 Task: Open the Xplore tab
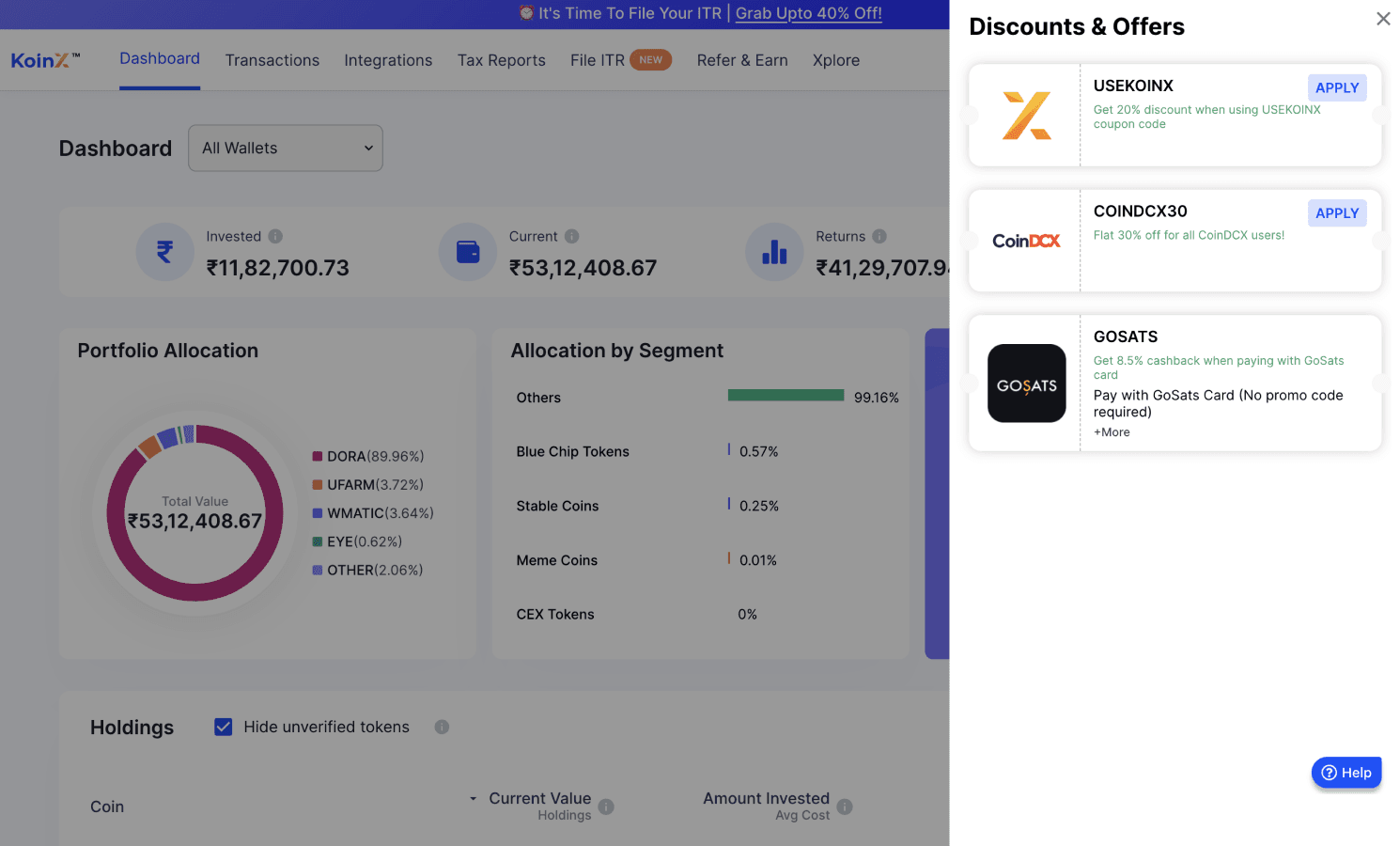pos(836,60)
